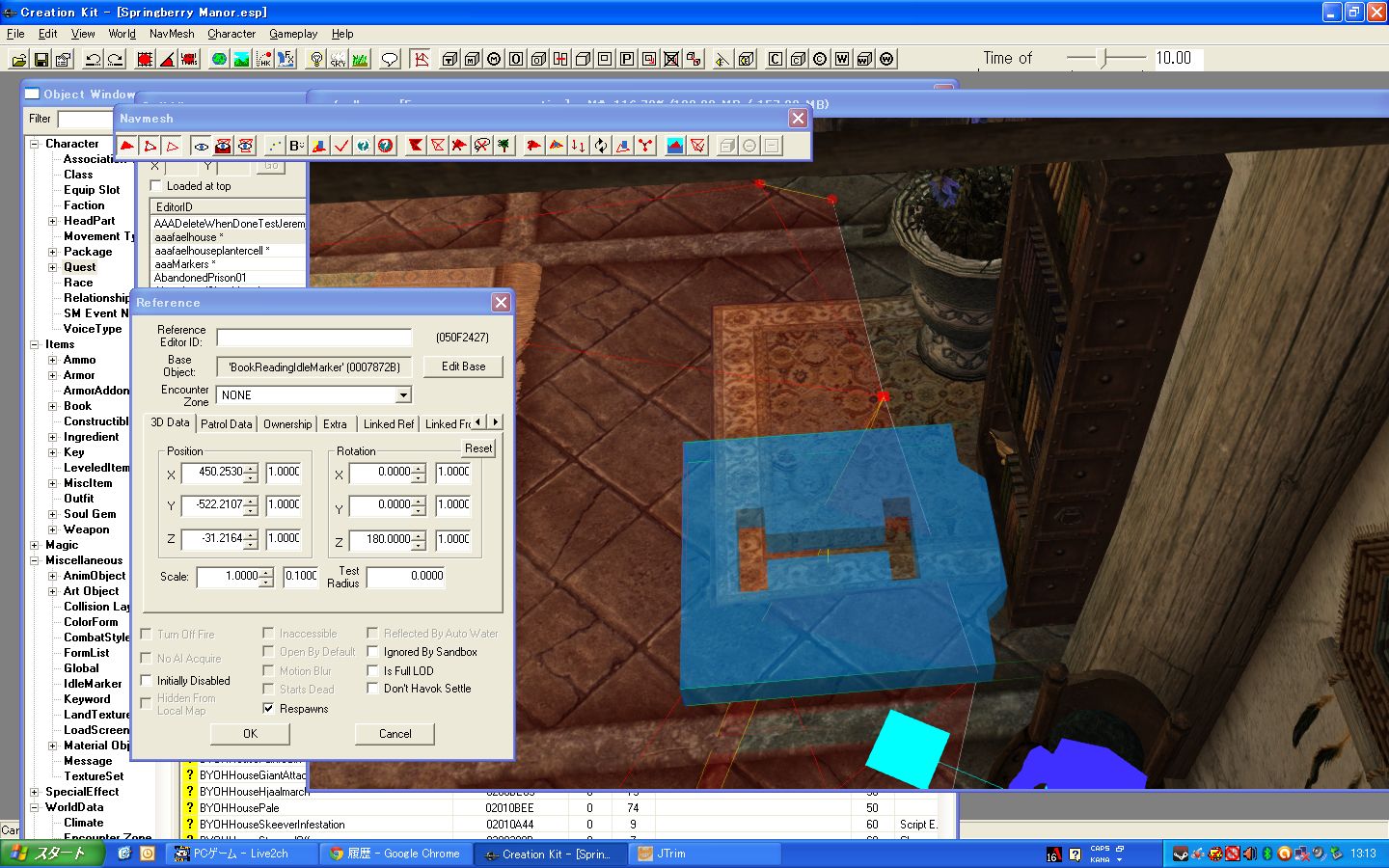
Task: Uncheck the Respawns checkbox
Action: pos(268,708)
